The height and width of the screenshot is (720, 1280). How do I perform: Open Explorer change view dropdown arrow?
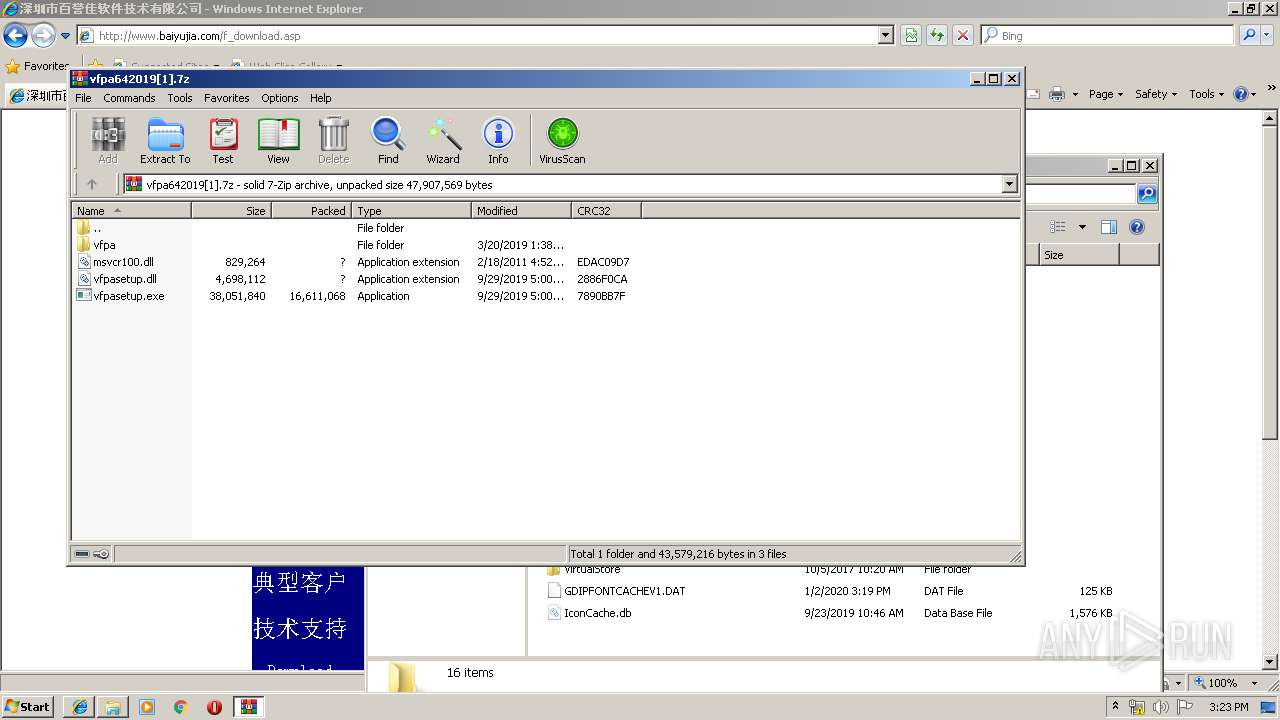pyautogui.click(x=1082, y=227)
